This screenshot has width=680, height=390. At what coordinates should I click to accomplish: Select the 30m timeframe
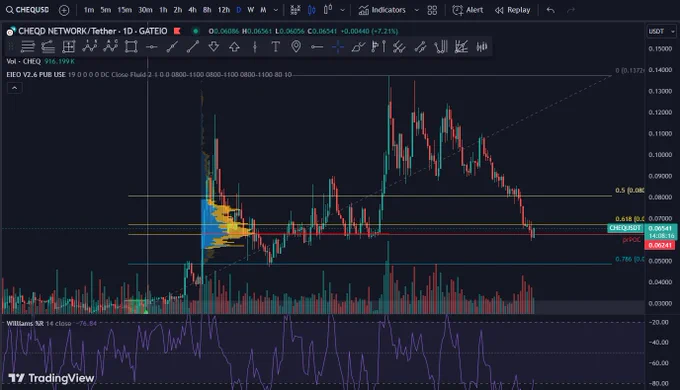pyautogui.click(x=145, y=10)
